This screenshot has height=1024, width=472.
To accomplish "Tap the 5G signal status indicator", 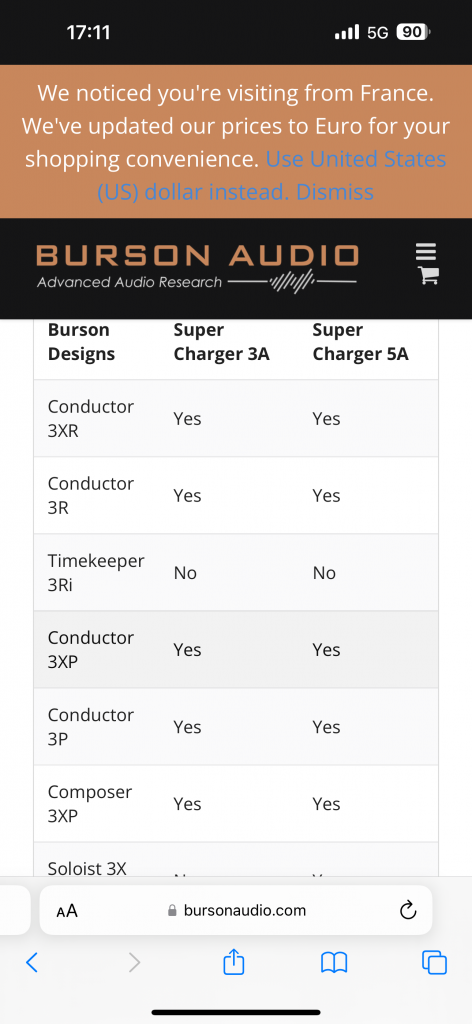I will pos(378,32).
